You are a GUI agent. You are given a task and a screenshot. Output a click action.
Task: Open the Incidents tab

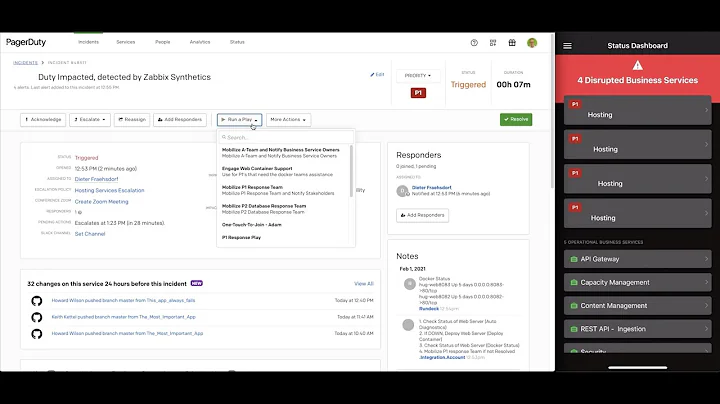pos(88,42)
